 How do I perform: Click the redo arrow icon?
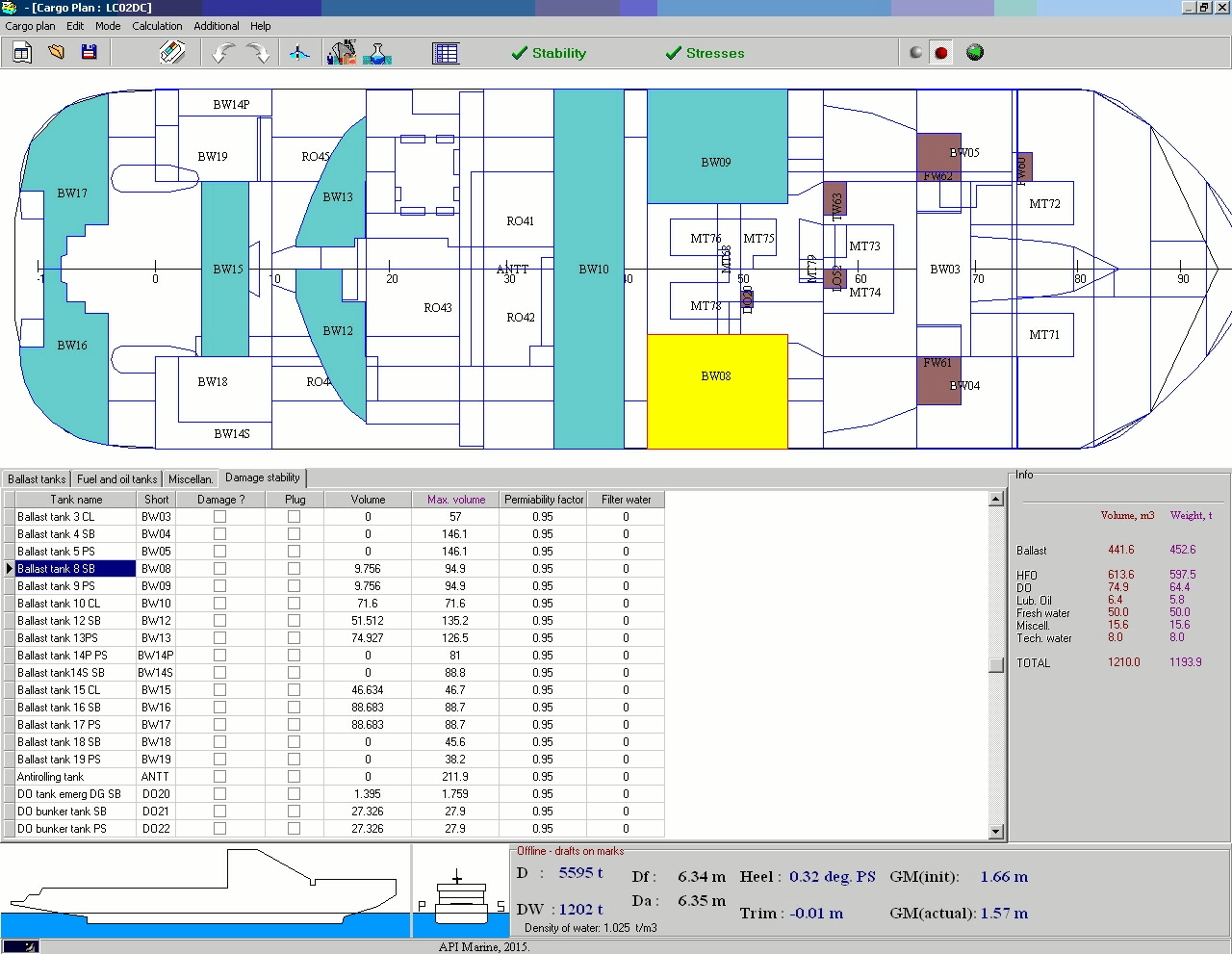pos(258,53)
